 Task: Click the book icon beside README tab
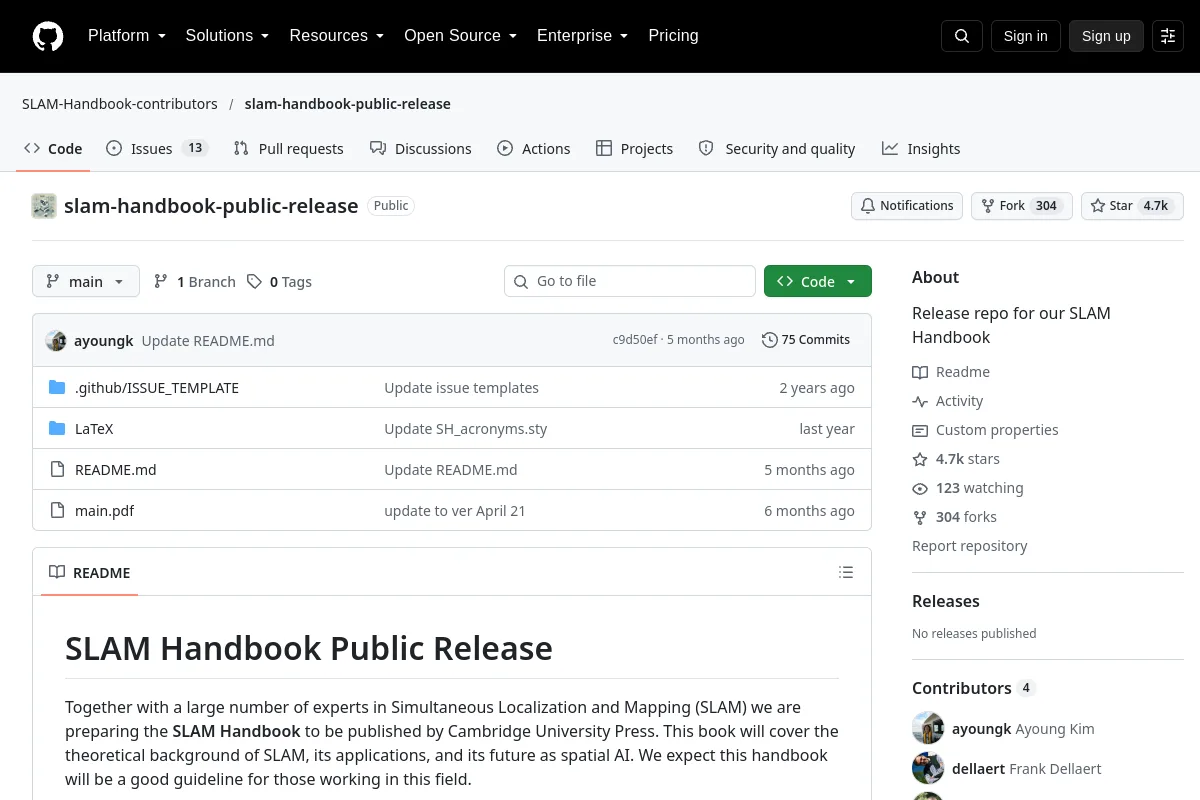pyautogui.click(x=57, y=573)
